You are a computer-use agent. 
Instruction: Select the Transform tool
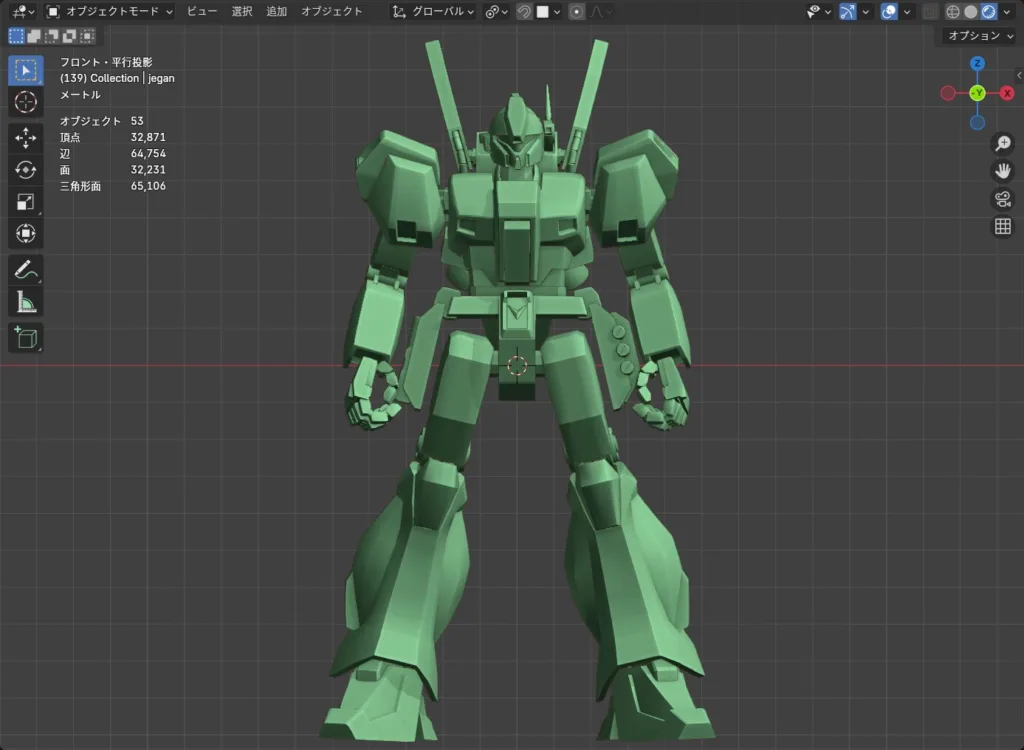click(x=26, y=234)
